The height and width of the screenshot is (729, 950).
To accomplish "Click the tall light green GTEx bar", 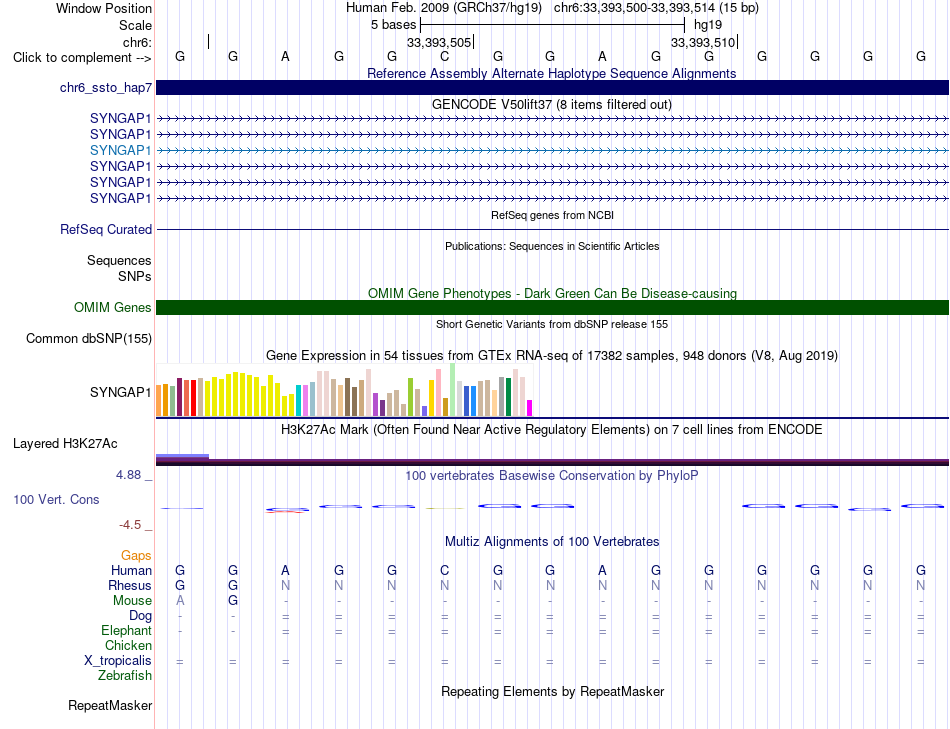I will [x=453, y=390].
